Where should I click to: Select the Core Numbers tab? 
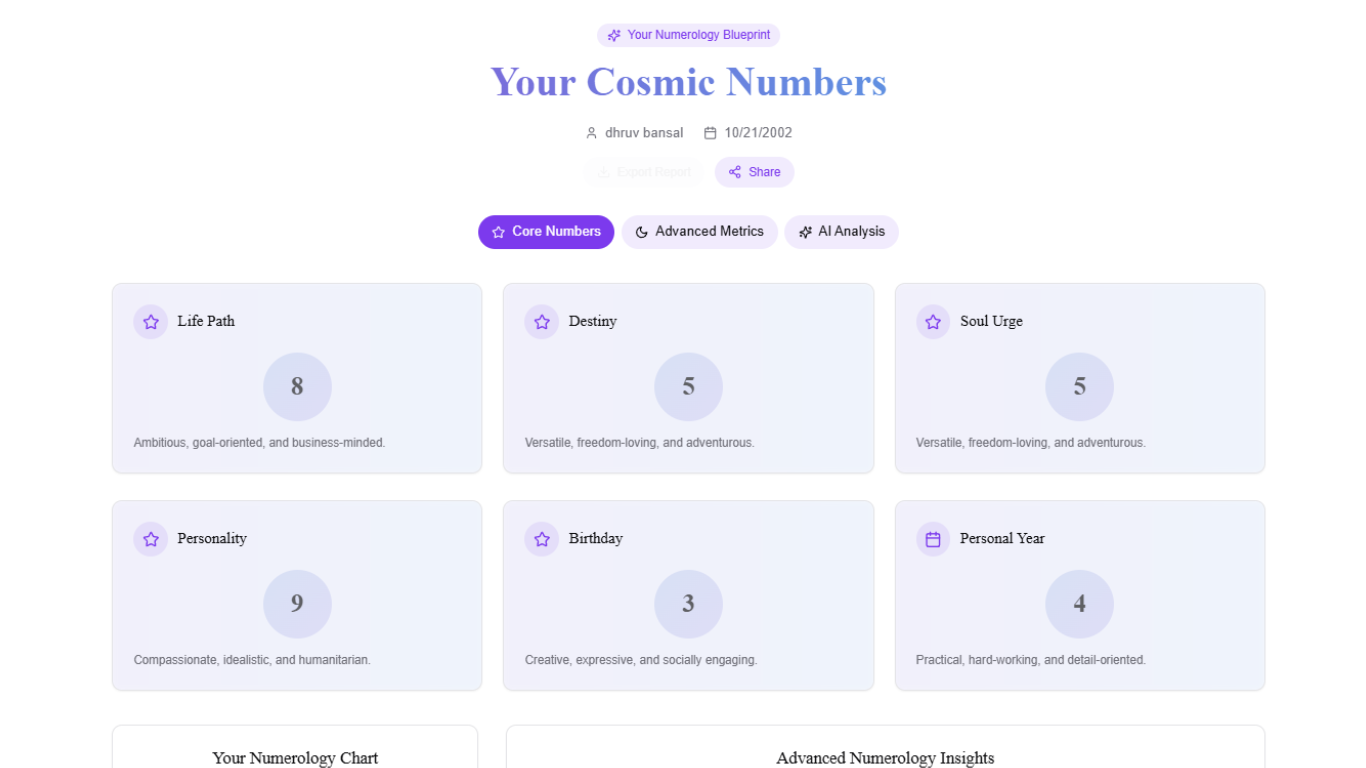[x=546, y=232]
